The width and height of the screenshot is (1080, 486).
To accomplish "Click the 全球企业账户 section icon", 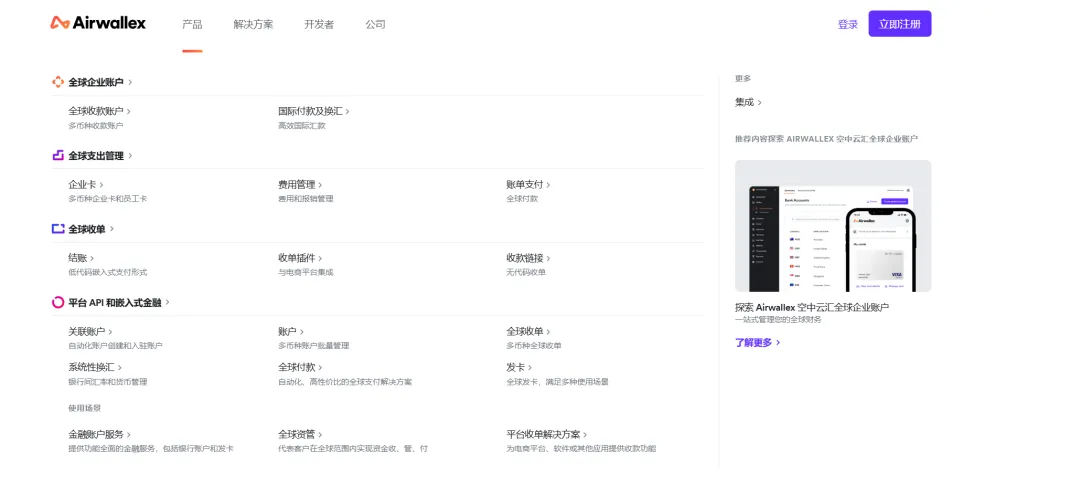I will coord(58,82).
